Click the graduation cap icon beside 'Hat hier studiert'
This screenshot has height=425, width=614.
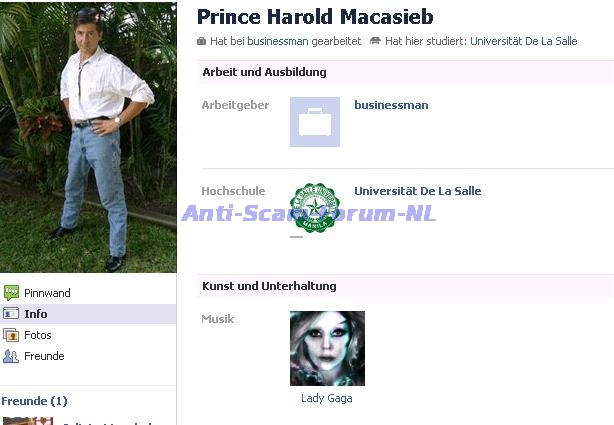pyautogui.click(x=375, y=41)
